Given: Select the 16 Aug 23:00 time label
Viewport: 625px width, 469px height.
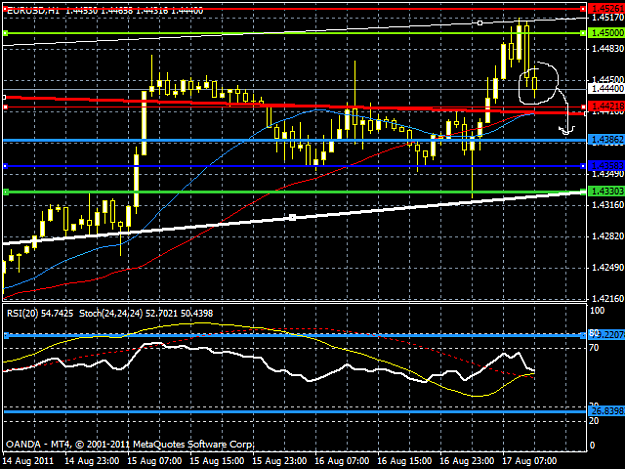Looking at the screenshot, I should click(x=467, y=461).
